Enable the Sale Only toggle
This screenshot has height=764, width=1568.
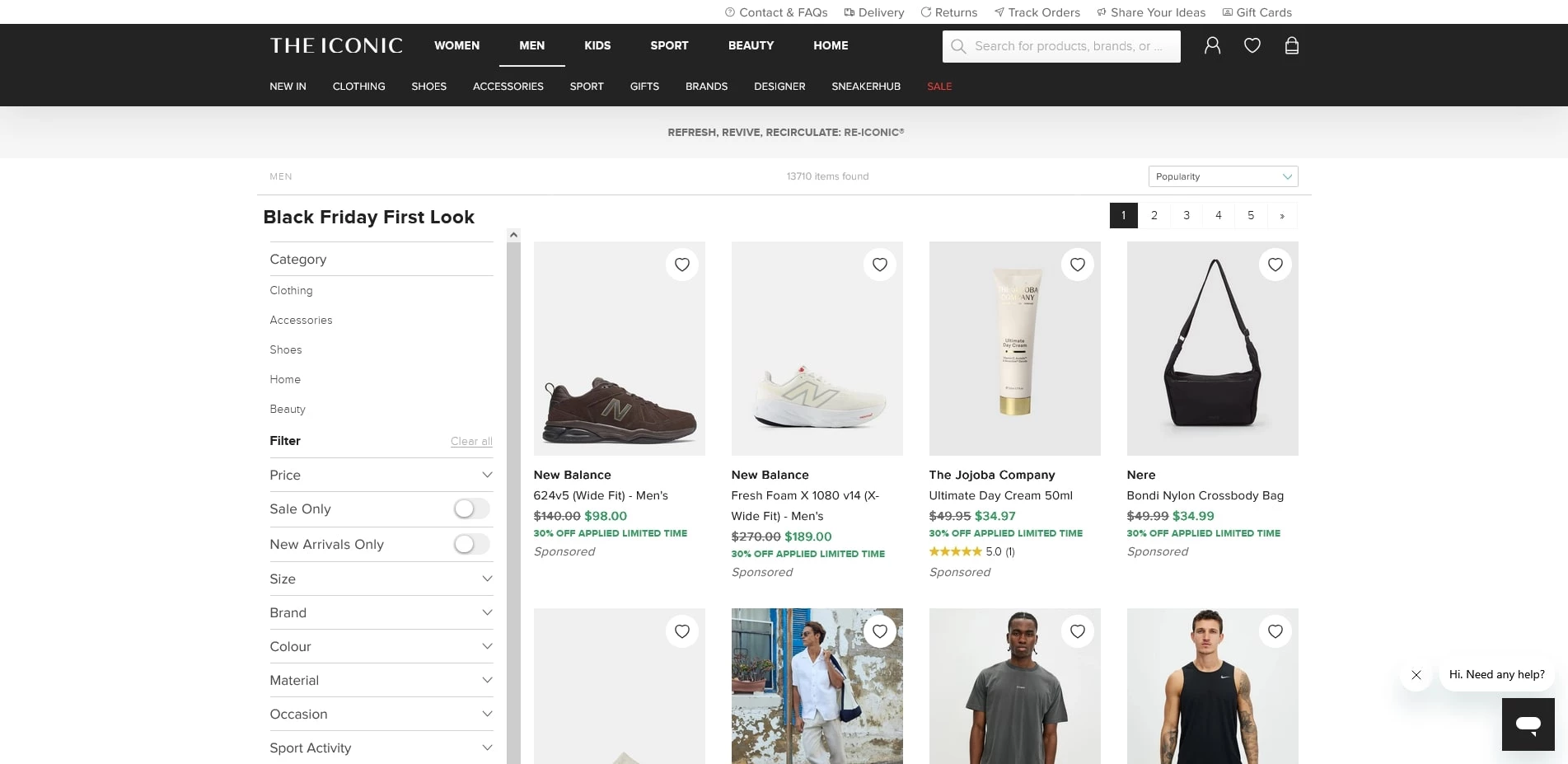click(x=471, y=509)
